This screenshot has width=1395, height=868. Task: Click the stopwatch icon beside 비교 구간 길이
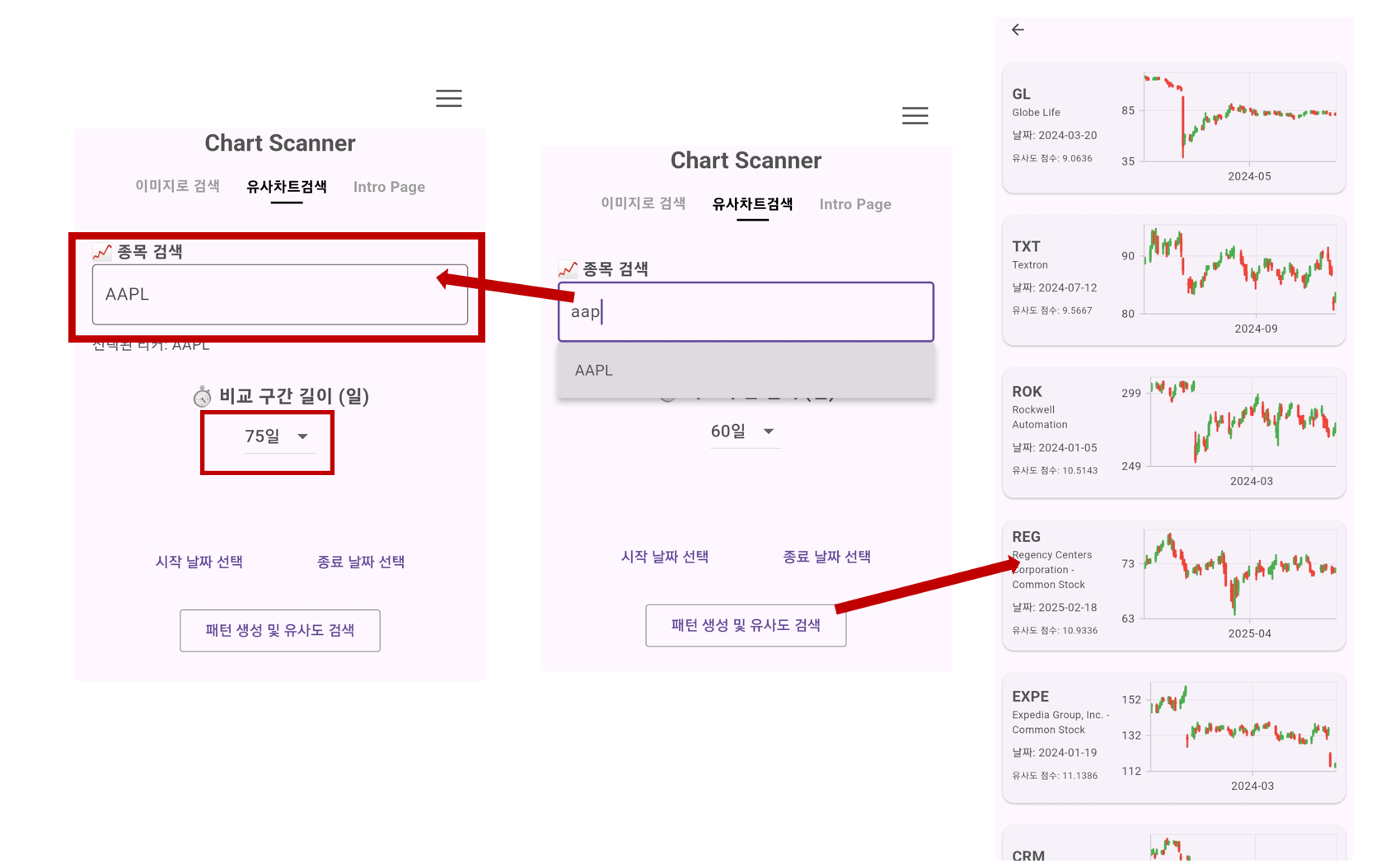[202, 397]
